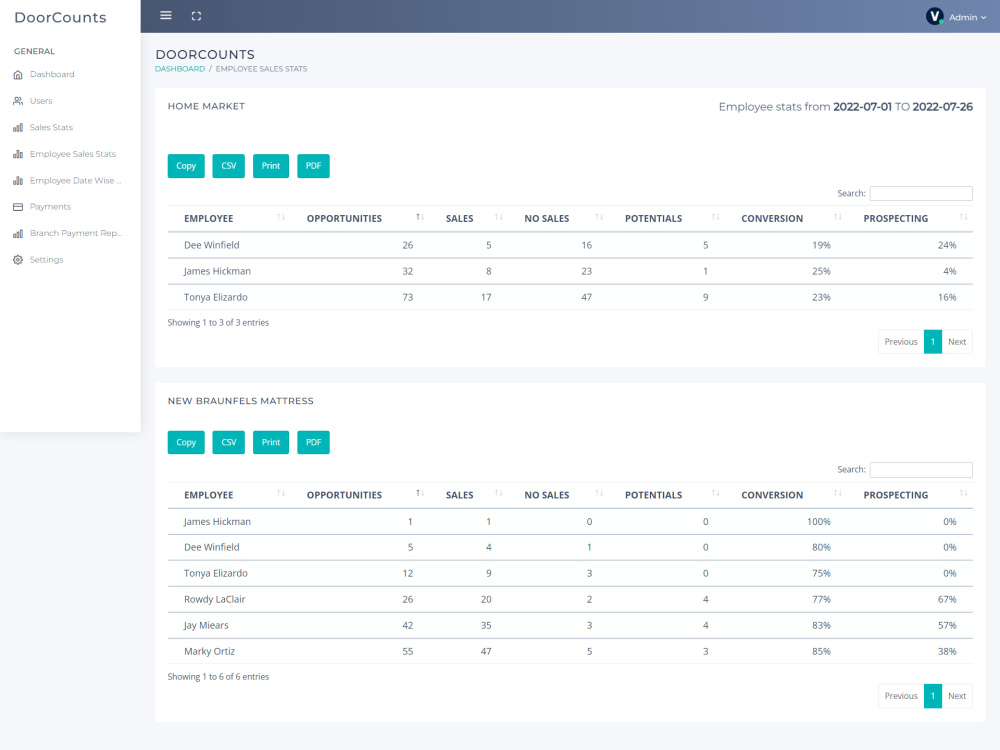Viewport: 1000px width, 750px height.
Task: Sort New Braunfels table by Opportunities
Action: [360, 495]
